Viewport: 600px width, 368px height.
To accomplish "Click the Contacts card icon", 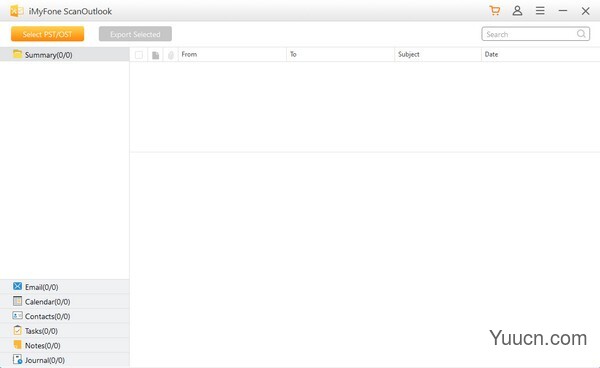I will pyautogui.click(x=17, y=316).
